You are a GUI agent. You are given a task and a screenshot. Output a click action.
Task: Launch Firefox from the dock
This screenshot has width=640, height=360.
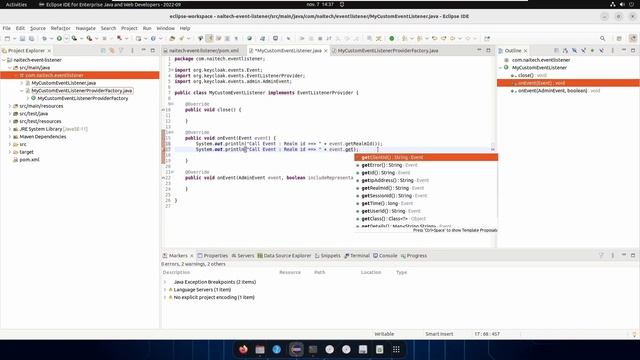[x=243, y=349]
